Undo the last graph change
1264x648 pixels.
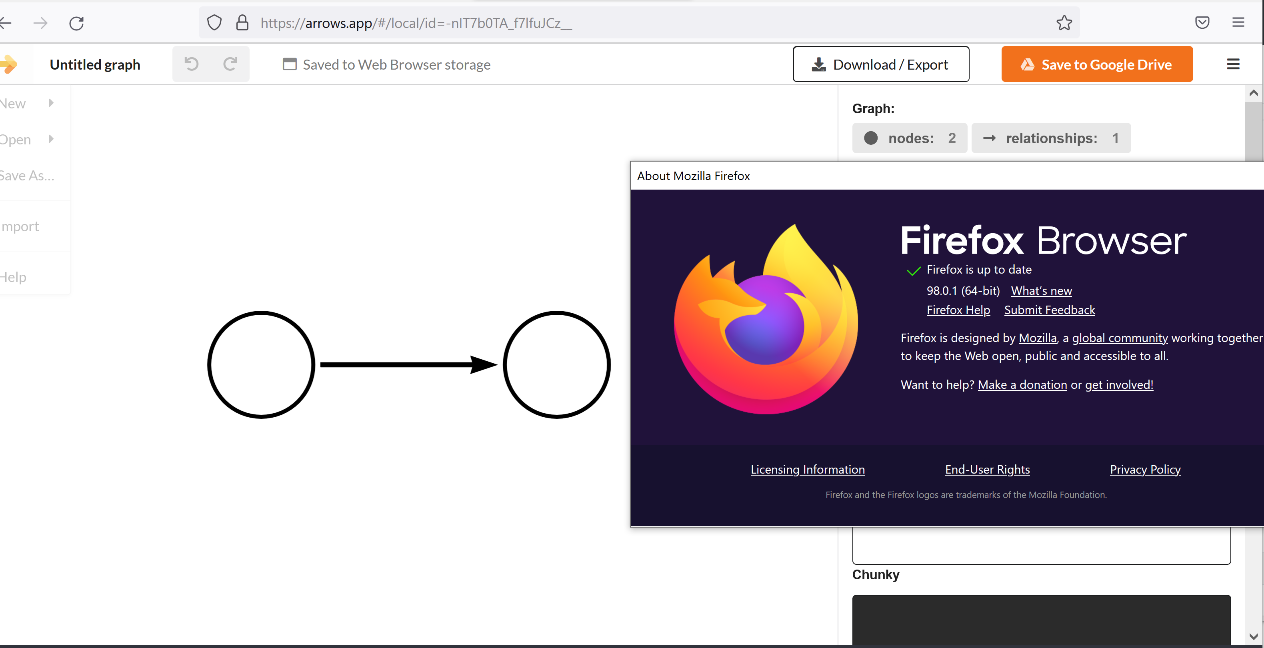click(x=192, y=64)
